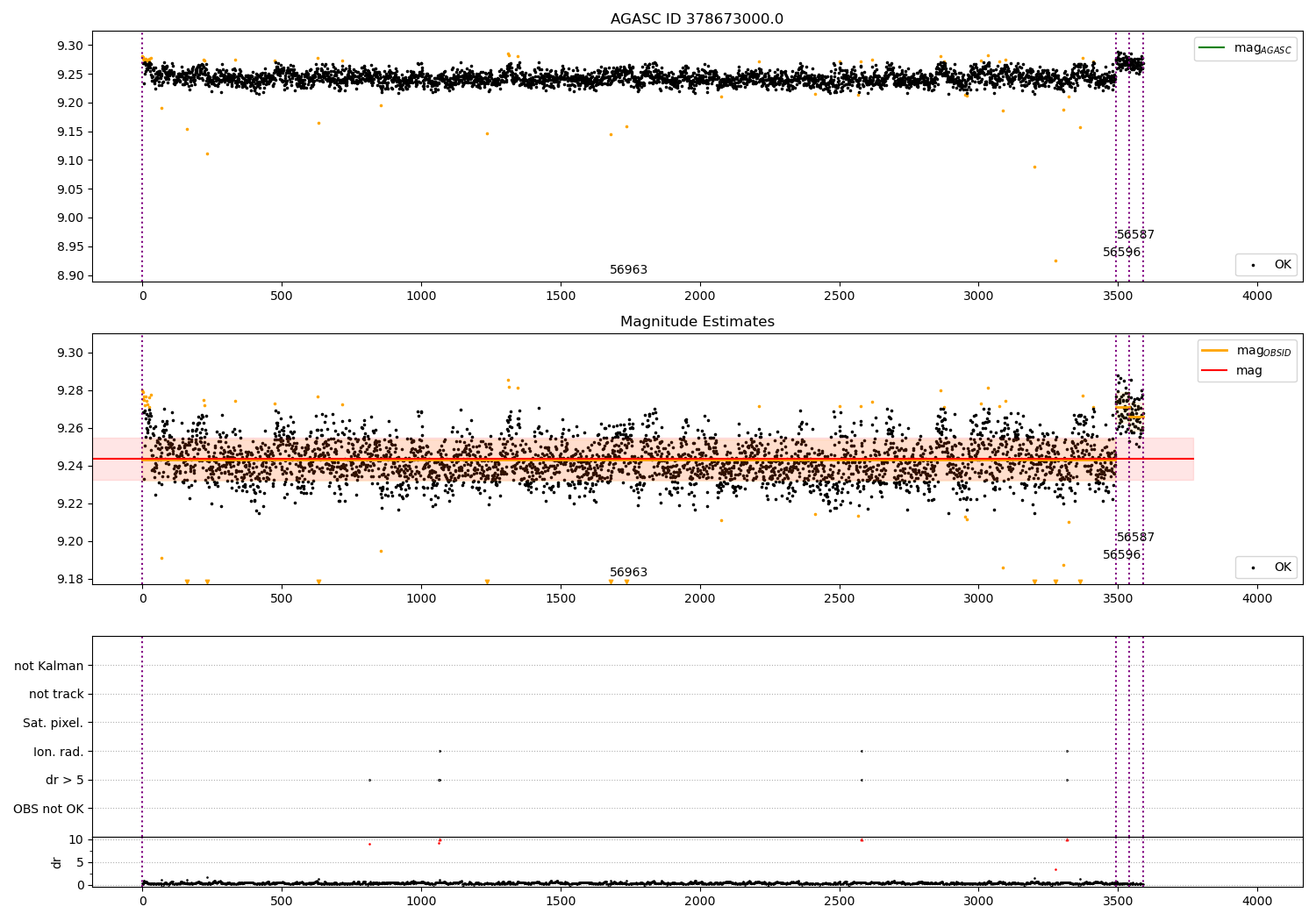The height and width of the screenshot is (921, 1316).
Task: Click annotation '56596' in the top plot
Action: tap(1122, 253)
